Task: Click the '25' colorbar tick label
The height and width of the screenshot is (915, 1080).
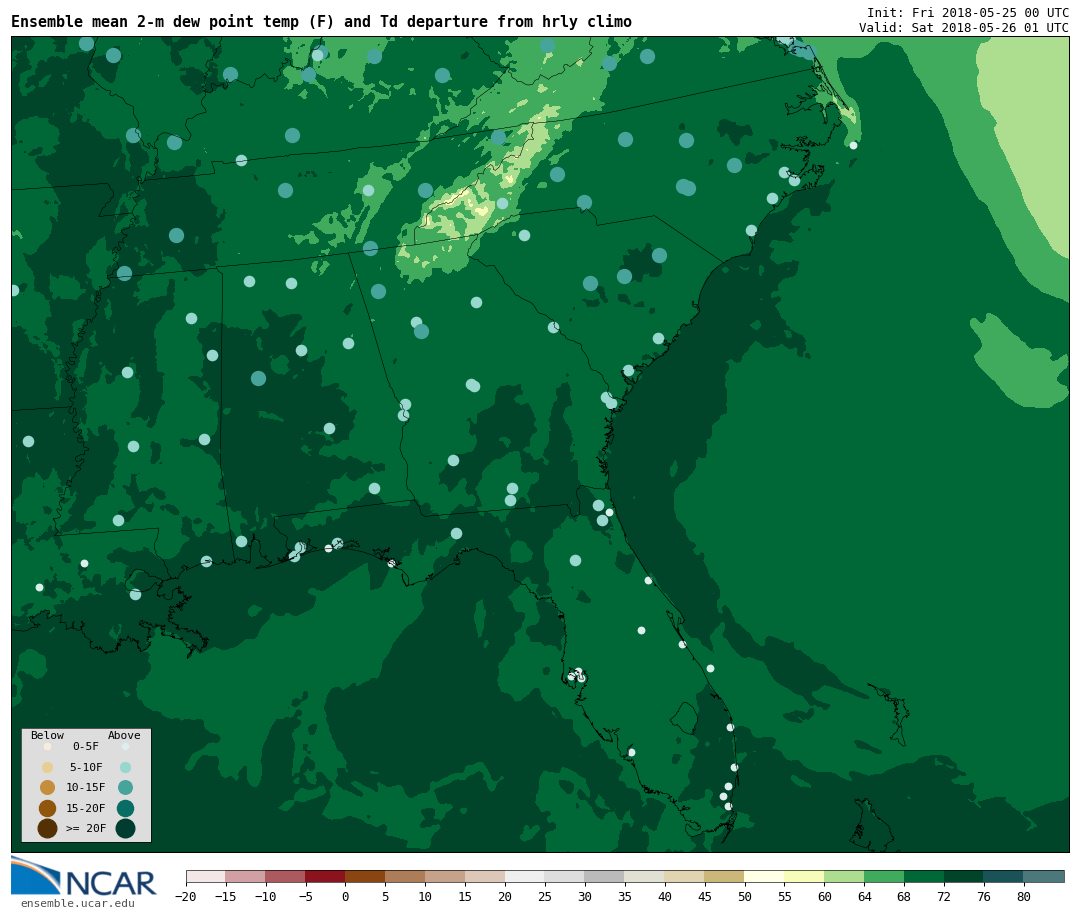Action: point(545,896)
